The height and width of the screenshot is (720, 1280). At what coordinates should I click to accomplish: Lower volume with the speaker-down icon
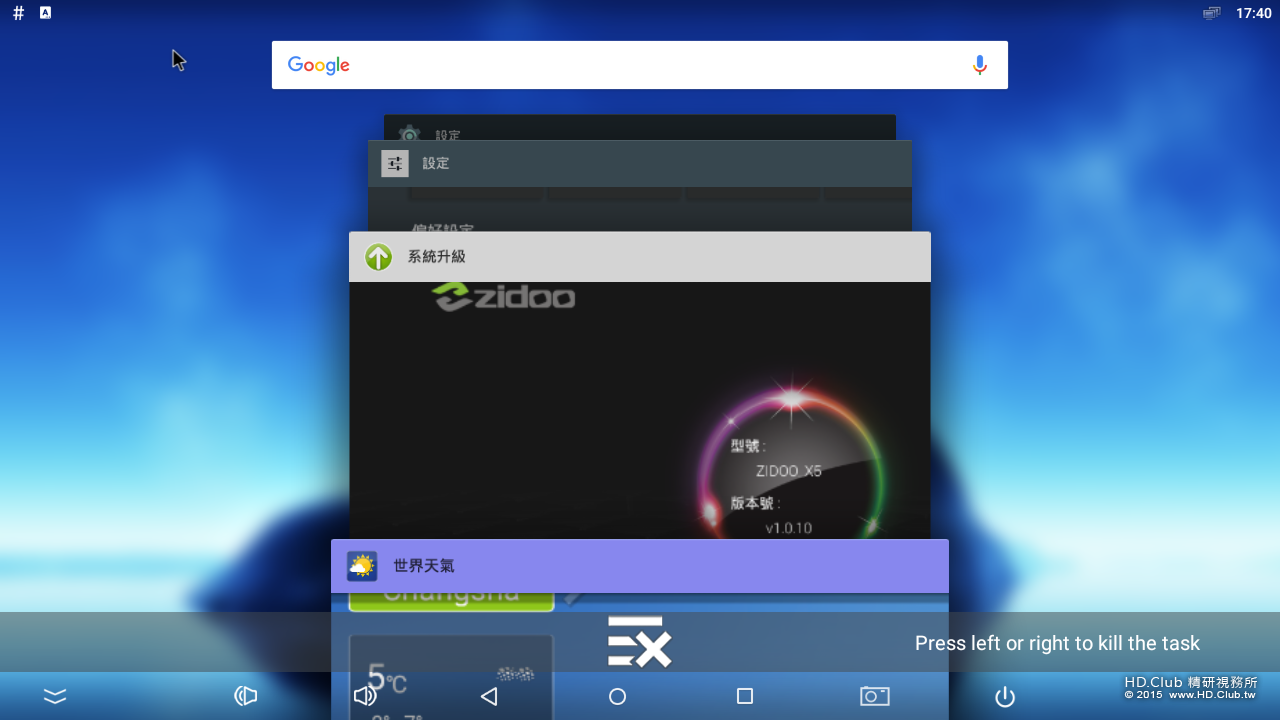[245, 696]
